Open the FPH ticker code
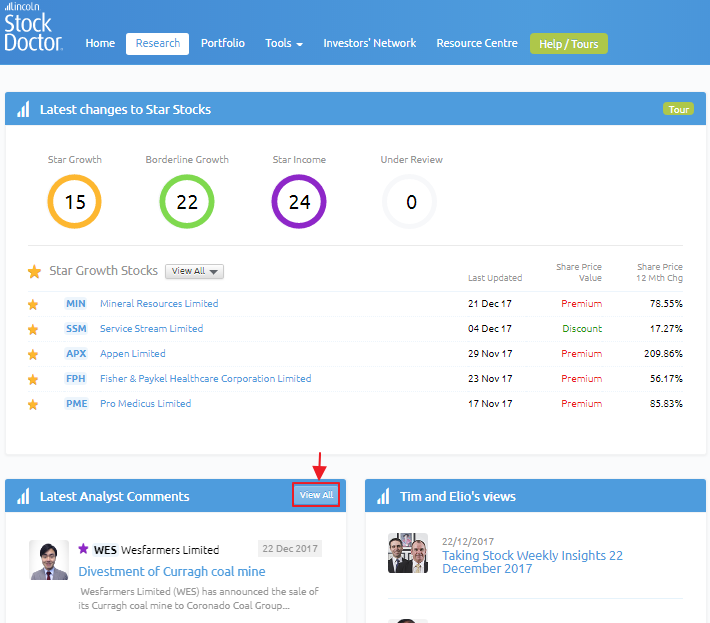 coord(76,378)
